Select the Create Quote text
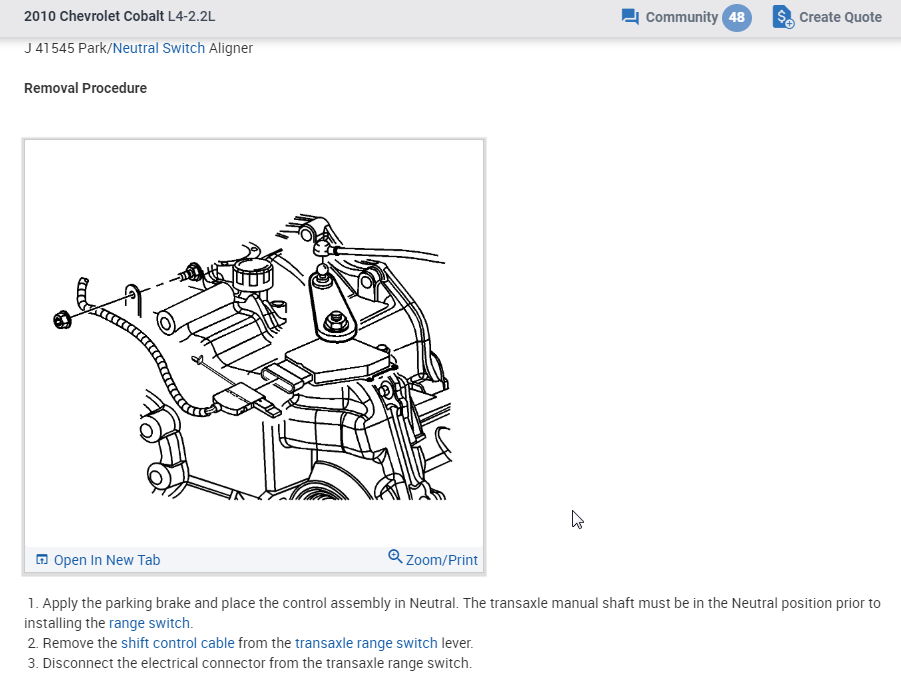This screenshot has width=901, height=695. pyautogui.click(x=840, y=17)
